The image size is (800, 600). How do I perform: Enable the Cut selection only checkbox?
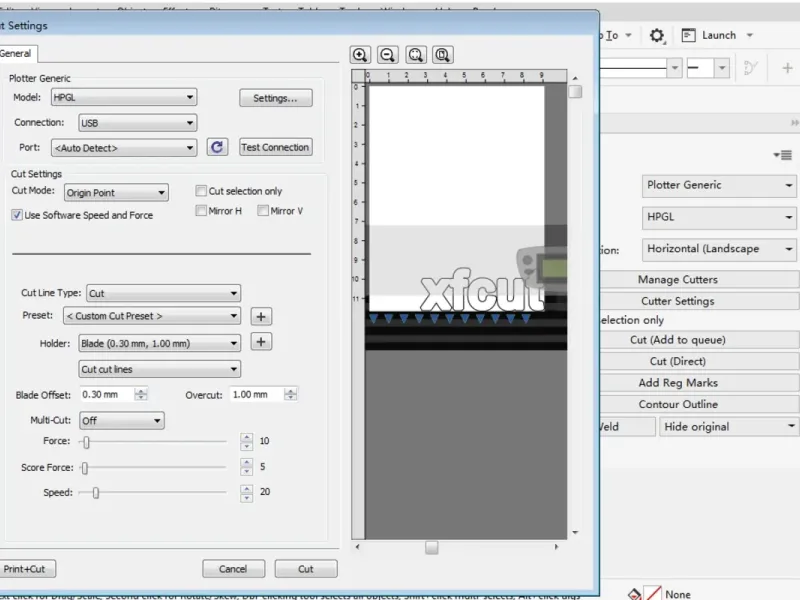(201, 191)
